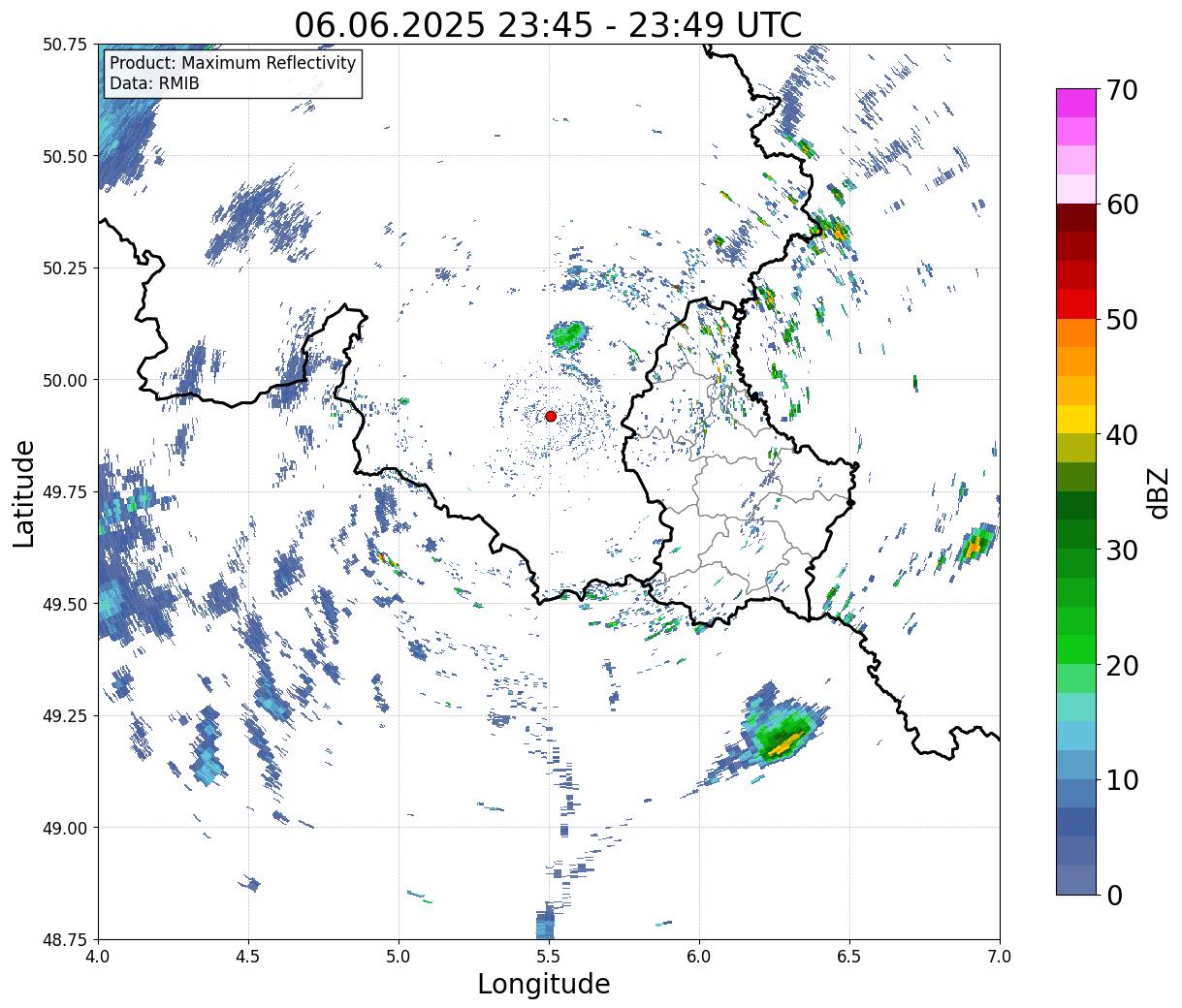The image size is (1182, 1008).
Task: Click the latitude tick label 48.75
Action: pyautogui.click(x=65, y=939)
